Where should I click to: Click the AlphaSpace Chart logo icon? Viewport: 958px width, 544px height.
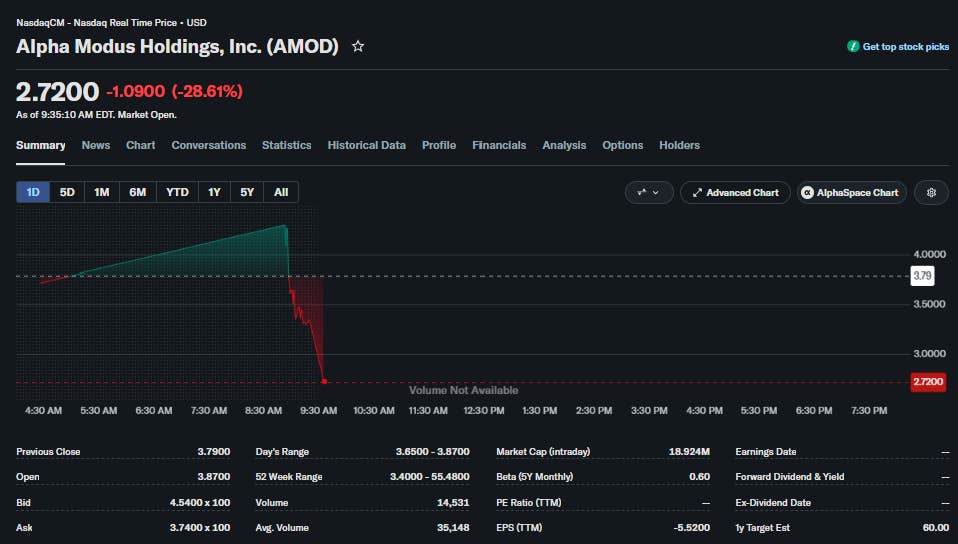click(807, 193)
